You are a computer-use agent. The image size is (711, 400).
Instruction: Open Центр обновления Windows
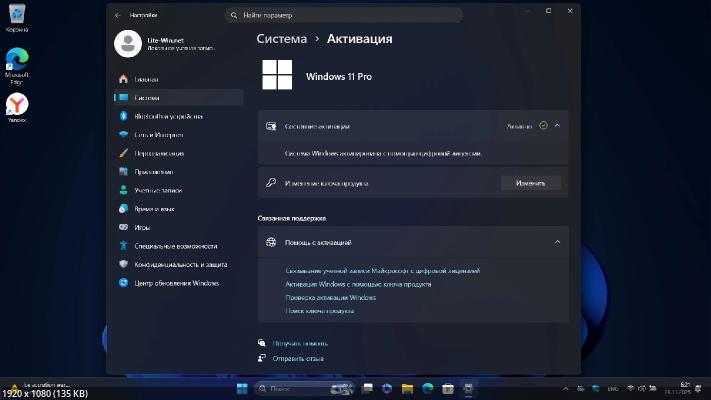coord(176,283)
